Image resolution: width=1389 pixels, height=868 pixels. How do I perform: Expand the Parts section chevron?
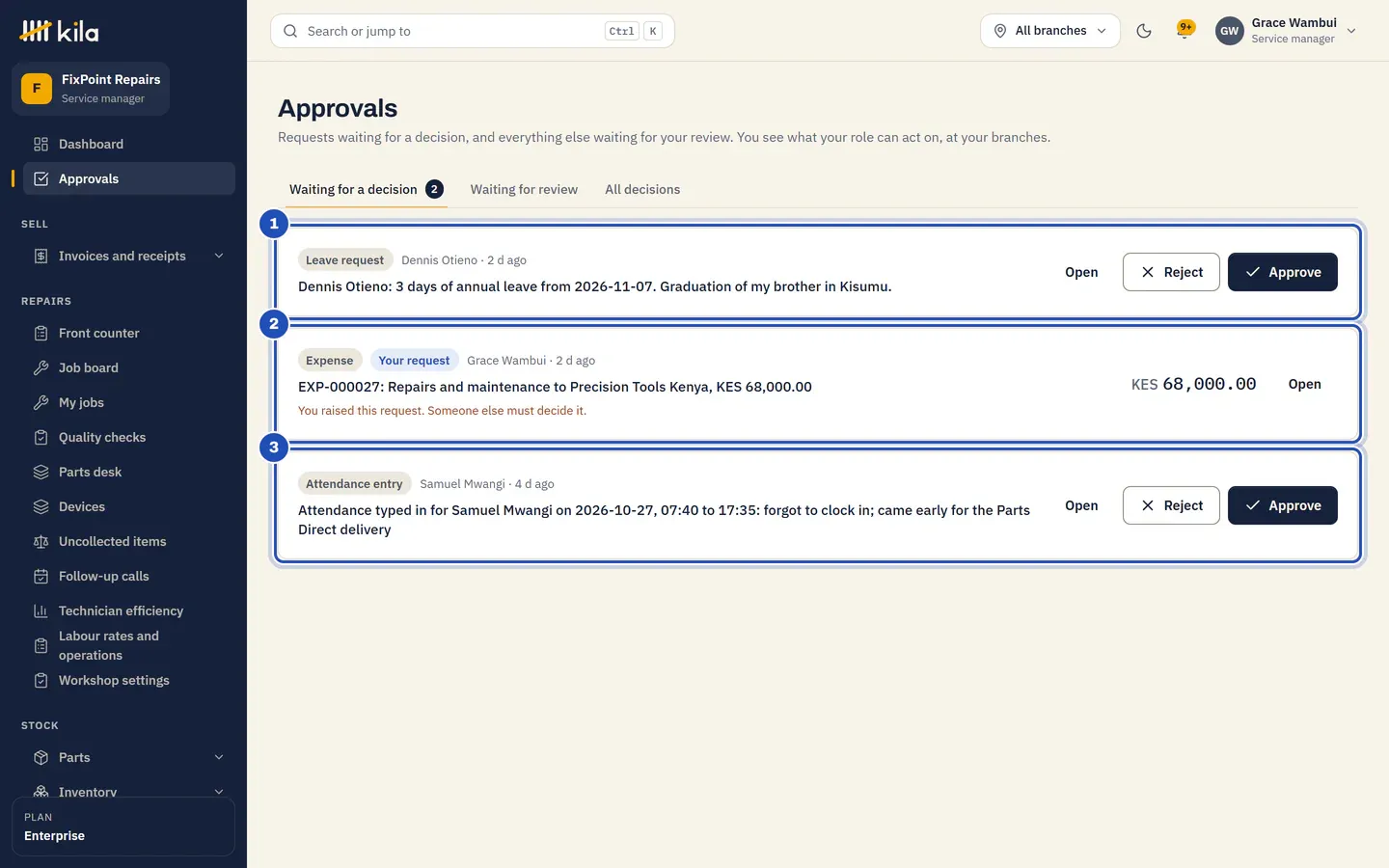point(219,757)
